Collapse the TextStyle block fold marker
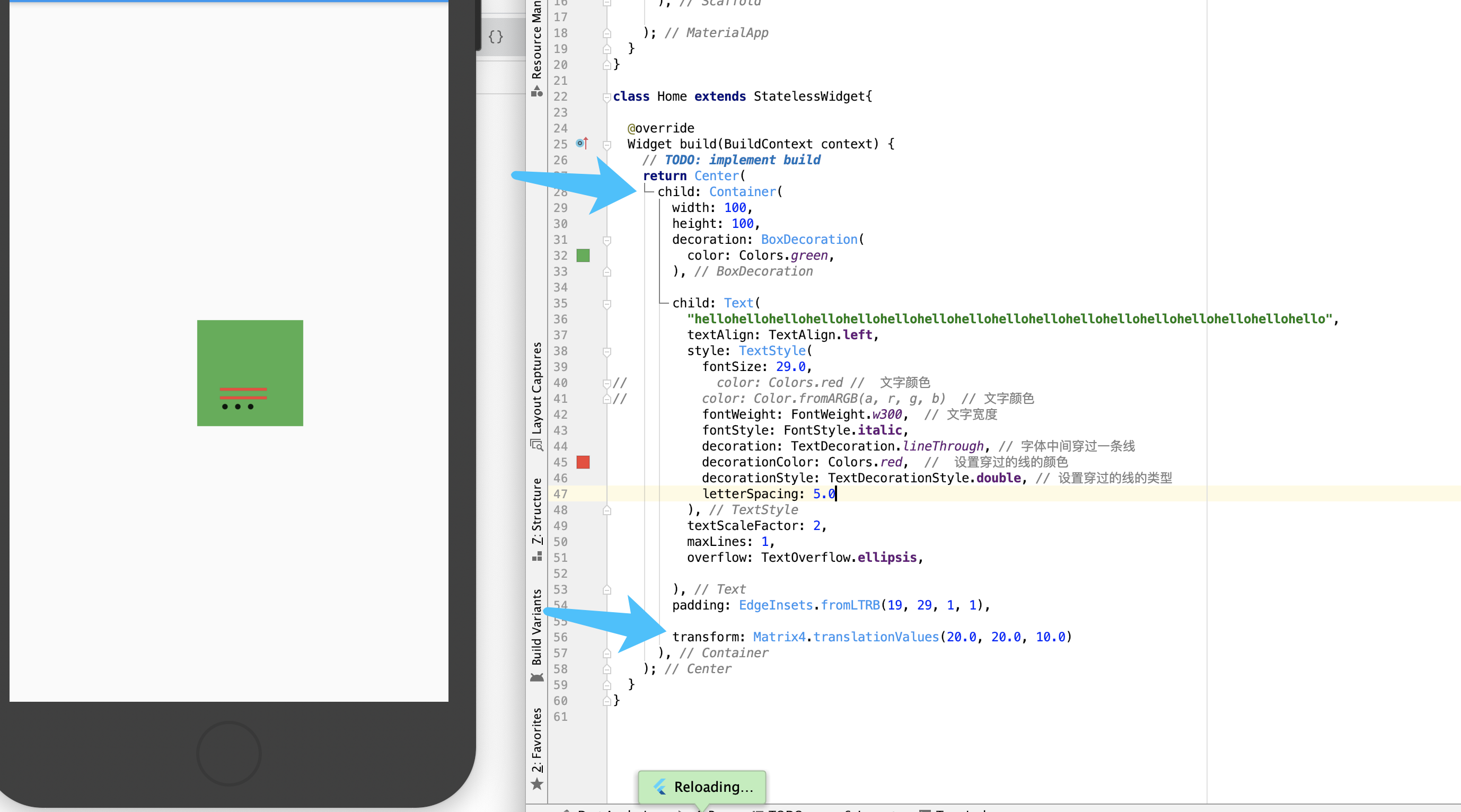The height and width of the screenshot is (812, 1461). (x=606, y=351)
